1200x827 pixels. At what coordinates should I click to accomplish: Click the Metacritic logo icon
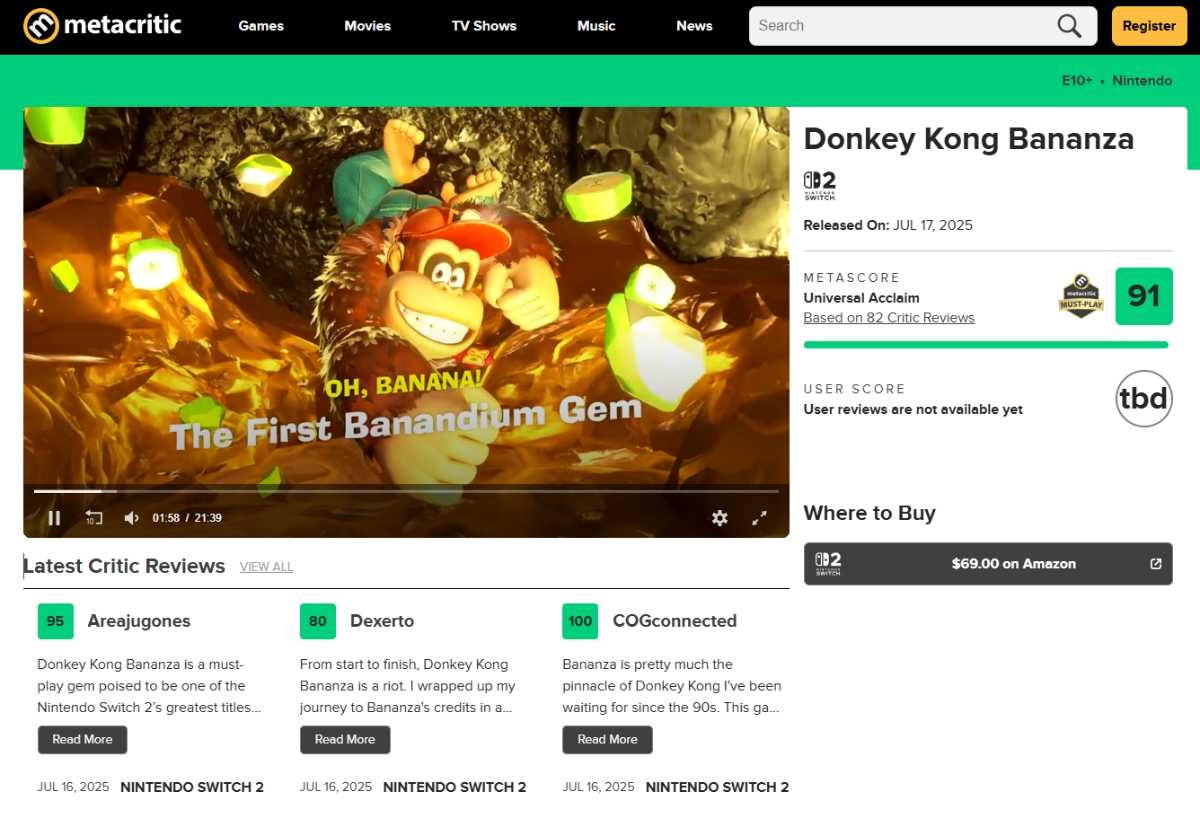tap(41, 26)
